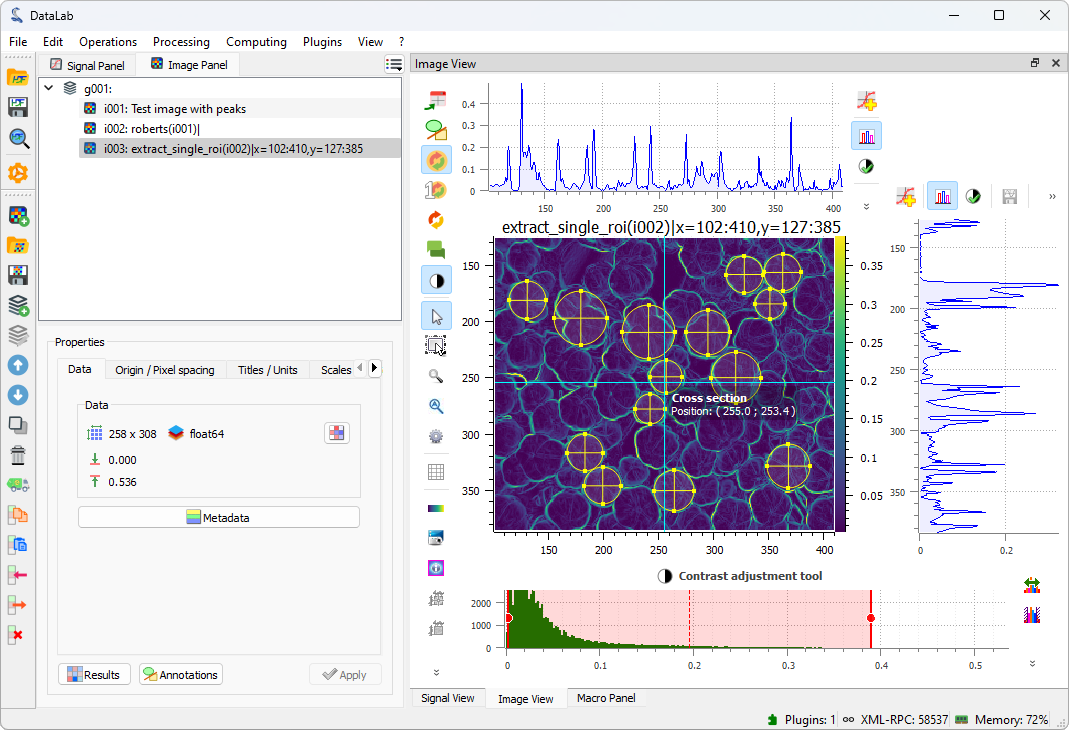Toggle show-first-only icon with number 1

(x=436, y=190)
